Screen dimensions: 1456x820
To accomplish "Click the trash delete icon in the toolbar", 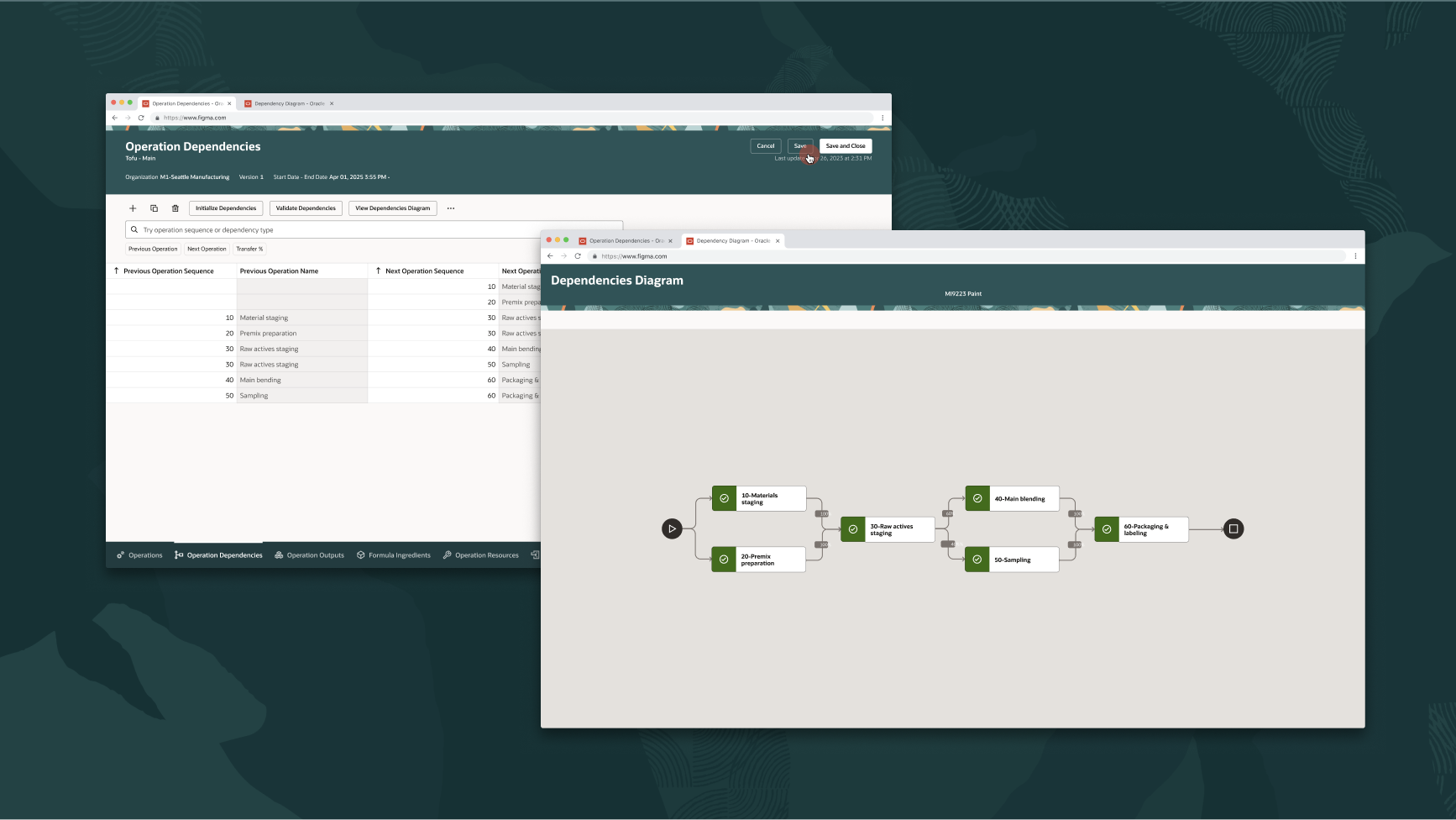I will coord(175,208).
